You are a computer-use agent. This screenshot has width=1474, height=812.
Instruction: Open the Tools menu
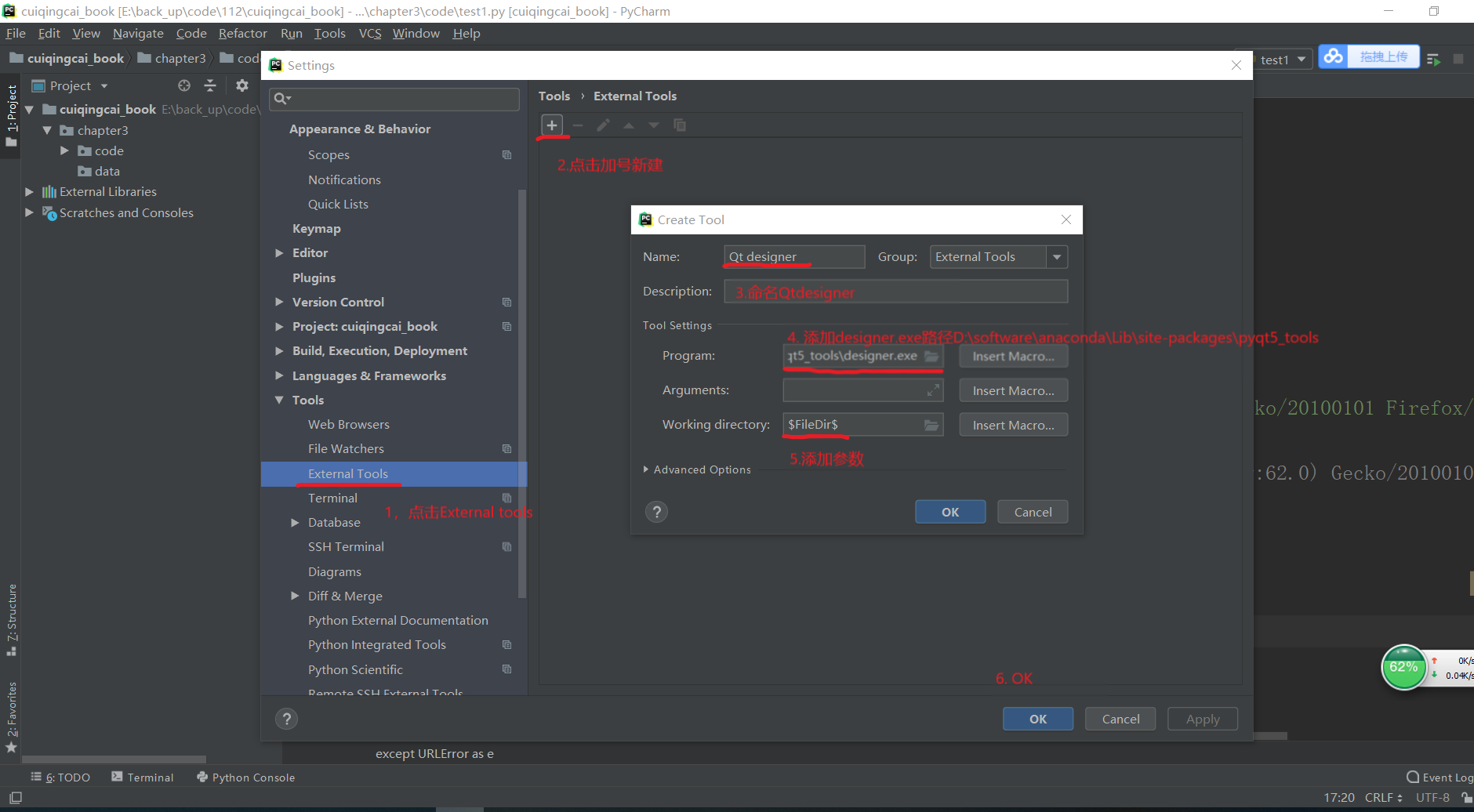(x=329, y=33)
